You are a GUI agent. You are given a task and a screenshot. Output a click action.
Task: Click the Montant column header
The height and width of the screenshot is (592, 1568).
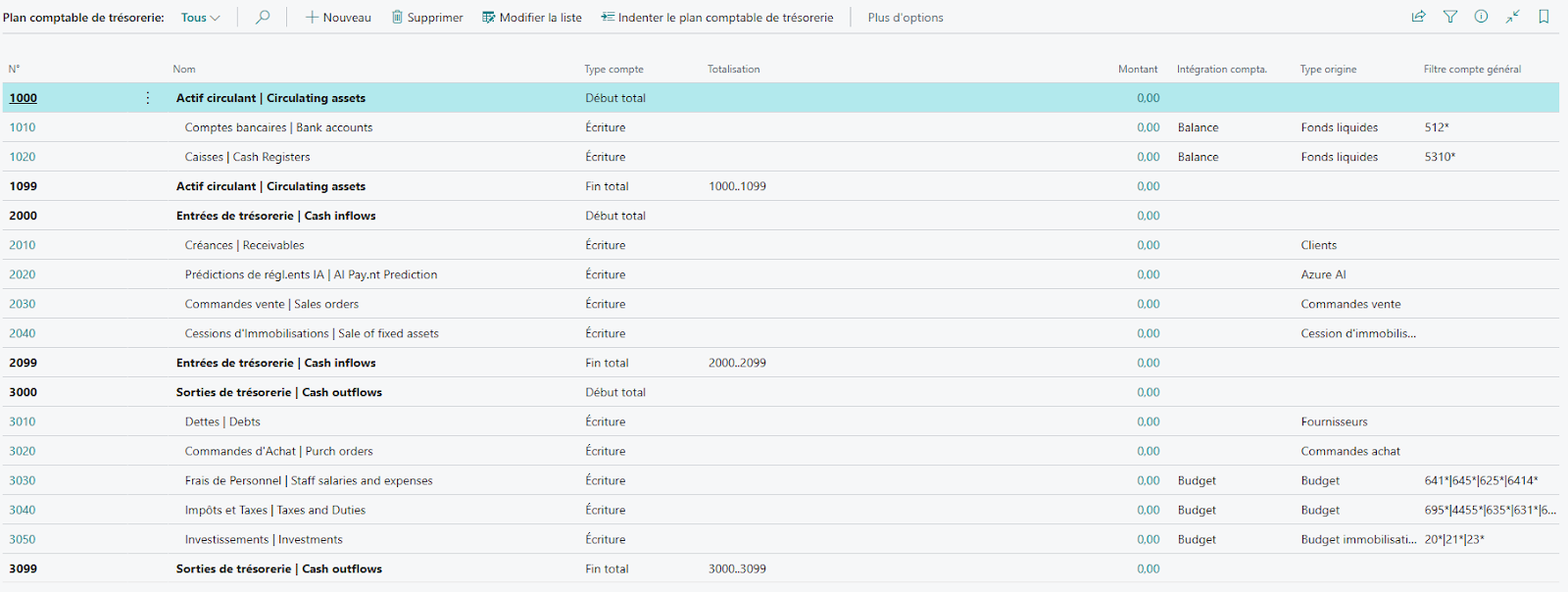point(1137,70)
